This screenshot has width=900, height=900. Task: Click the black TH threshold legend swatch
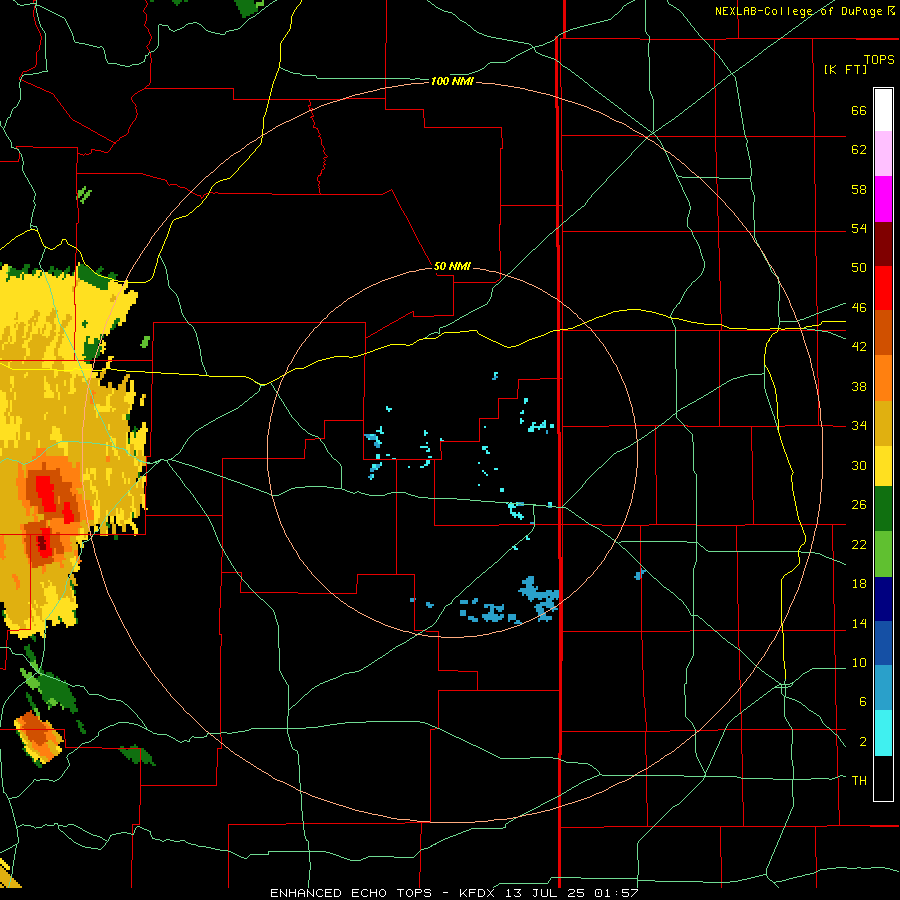(x=883, y=778)
